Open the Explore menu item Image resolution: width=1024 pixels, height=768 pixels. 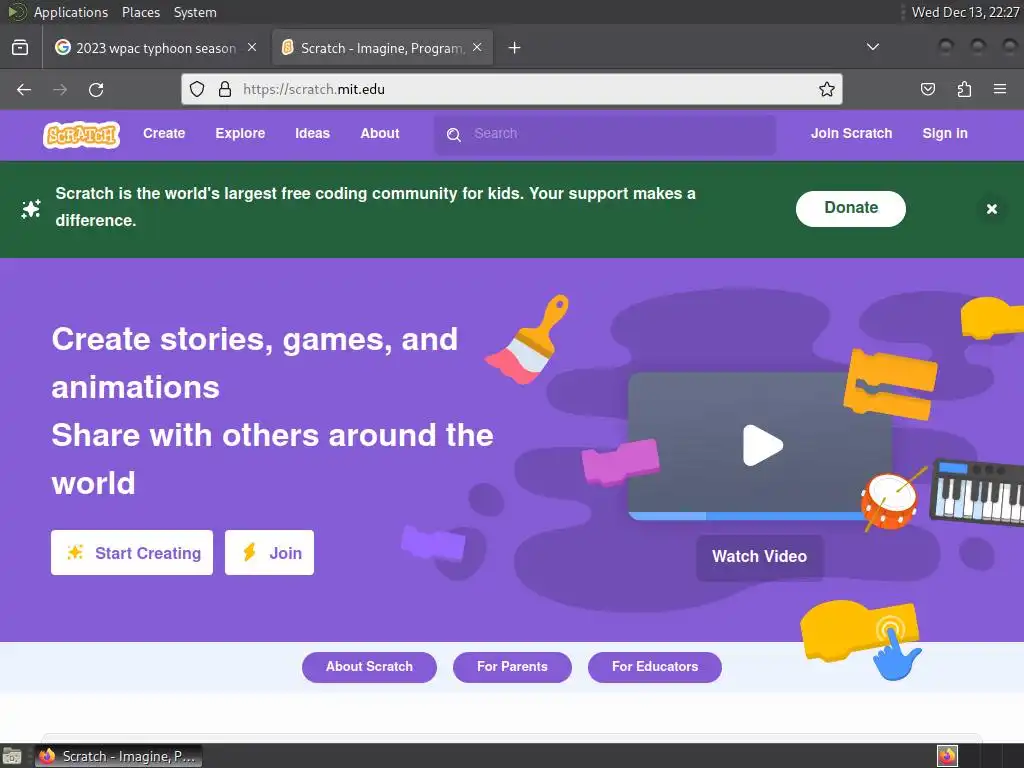pyautogui.click(x=240, y=133)
